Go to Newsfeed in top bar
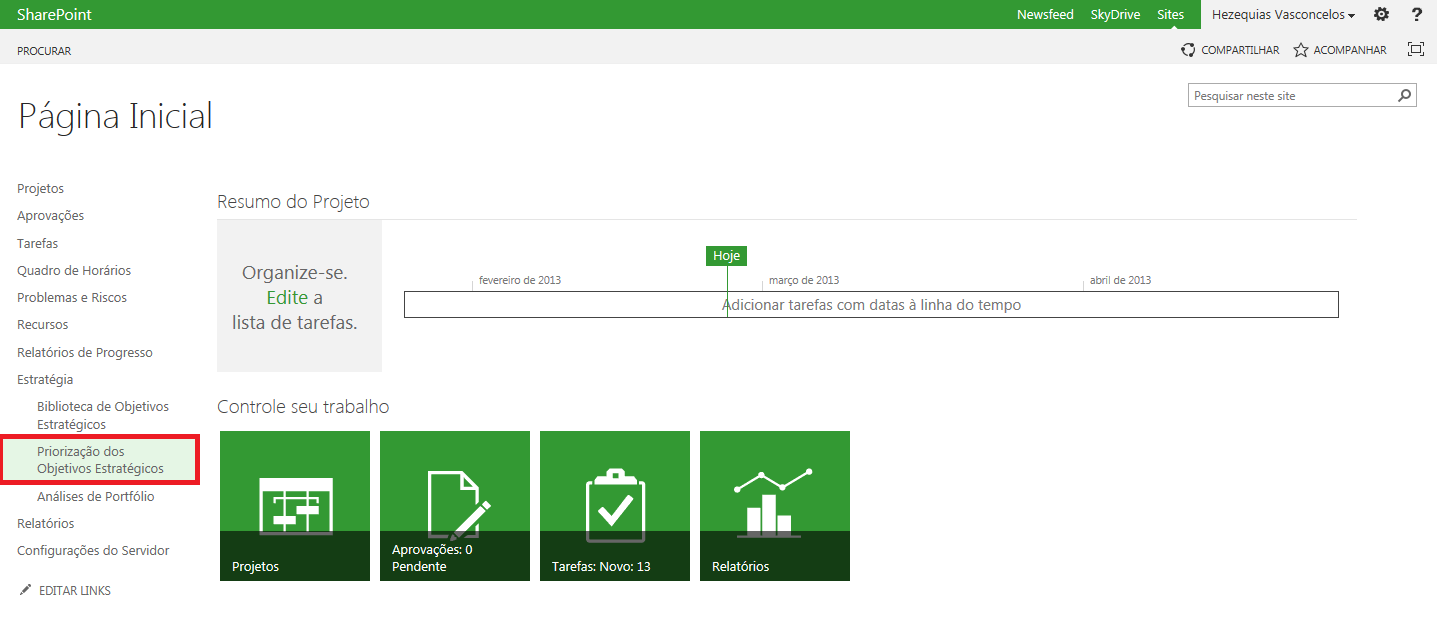The width and height of the screenshot is (1440, 631). 1045,15
